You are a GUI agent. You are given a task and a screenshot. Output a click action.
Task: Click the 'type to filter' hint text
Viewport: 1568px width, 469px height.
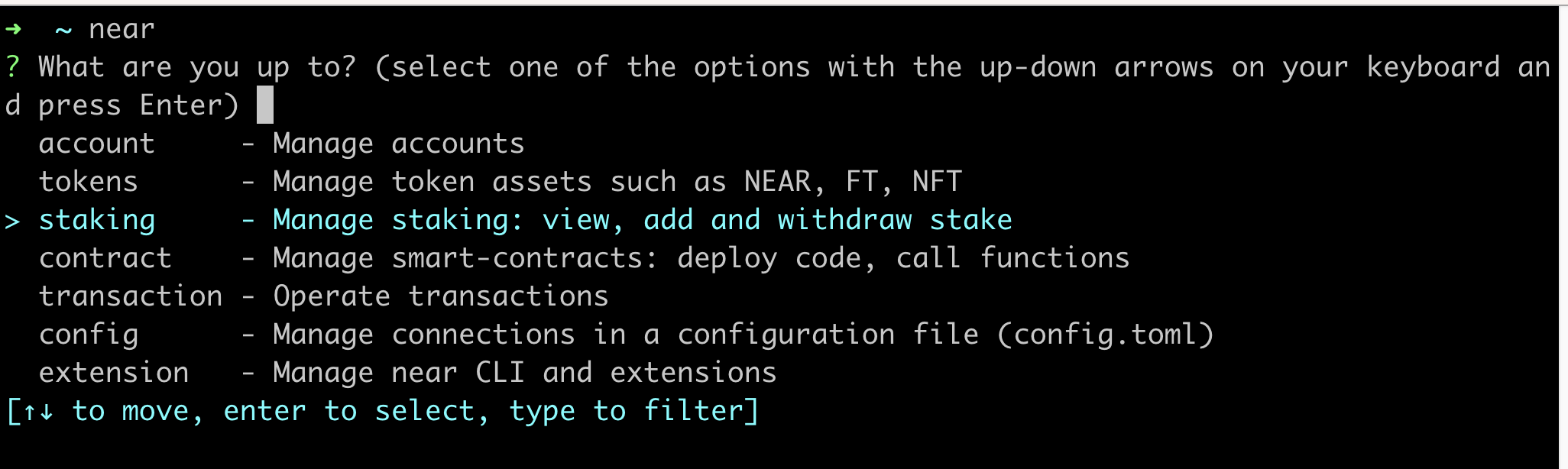[x=626, y=412]
